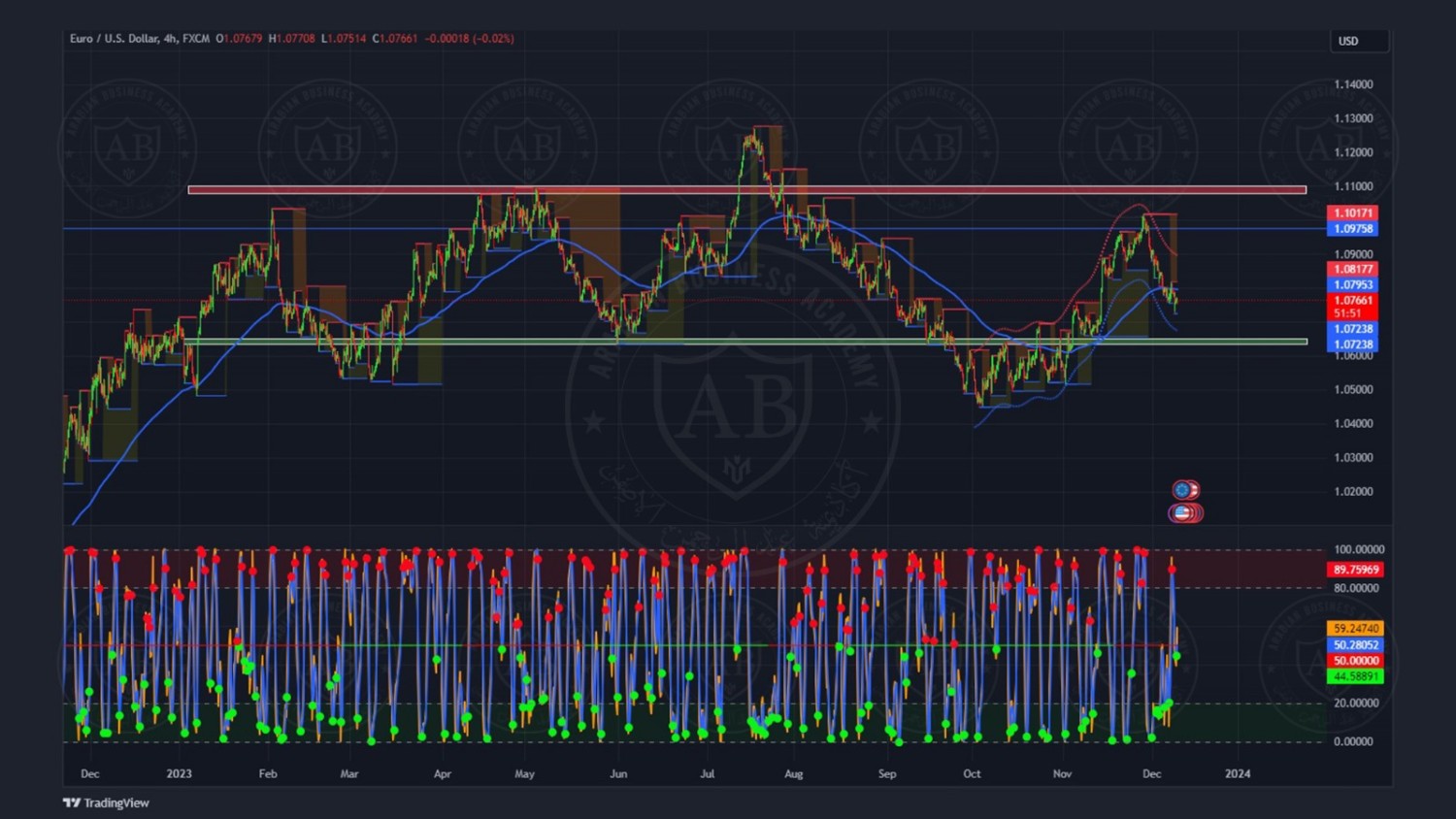The height and width of the screenshot is (819, 1456).
Task: Click the Oct label on time axis
Action: (972, 774)
